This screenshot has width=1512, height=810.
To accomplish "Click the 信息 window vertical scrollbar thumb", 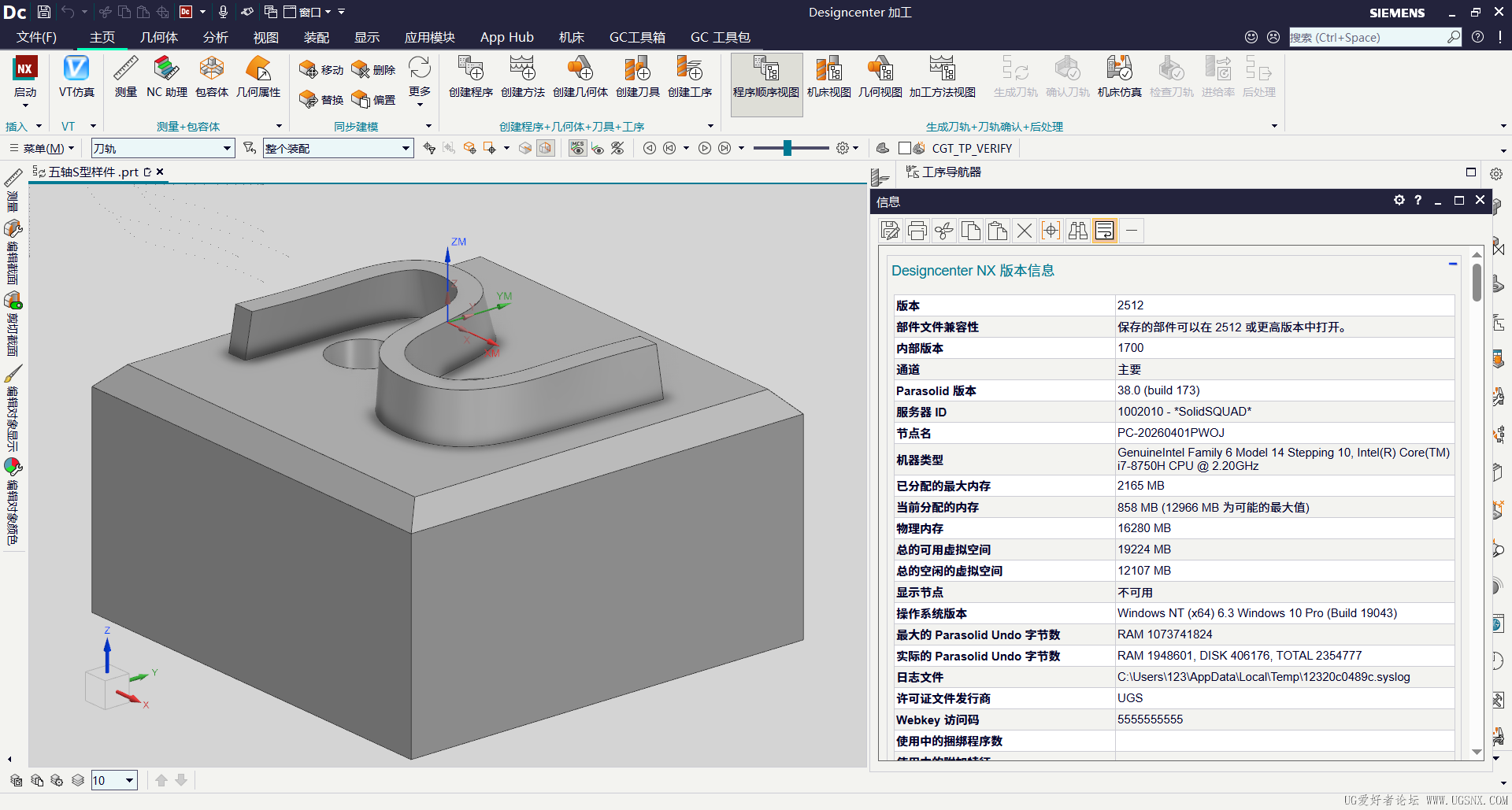I will [1477, 282].
